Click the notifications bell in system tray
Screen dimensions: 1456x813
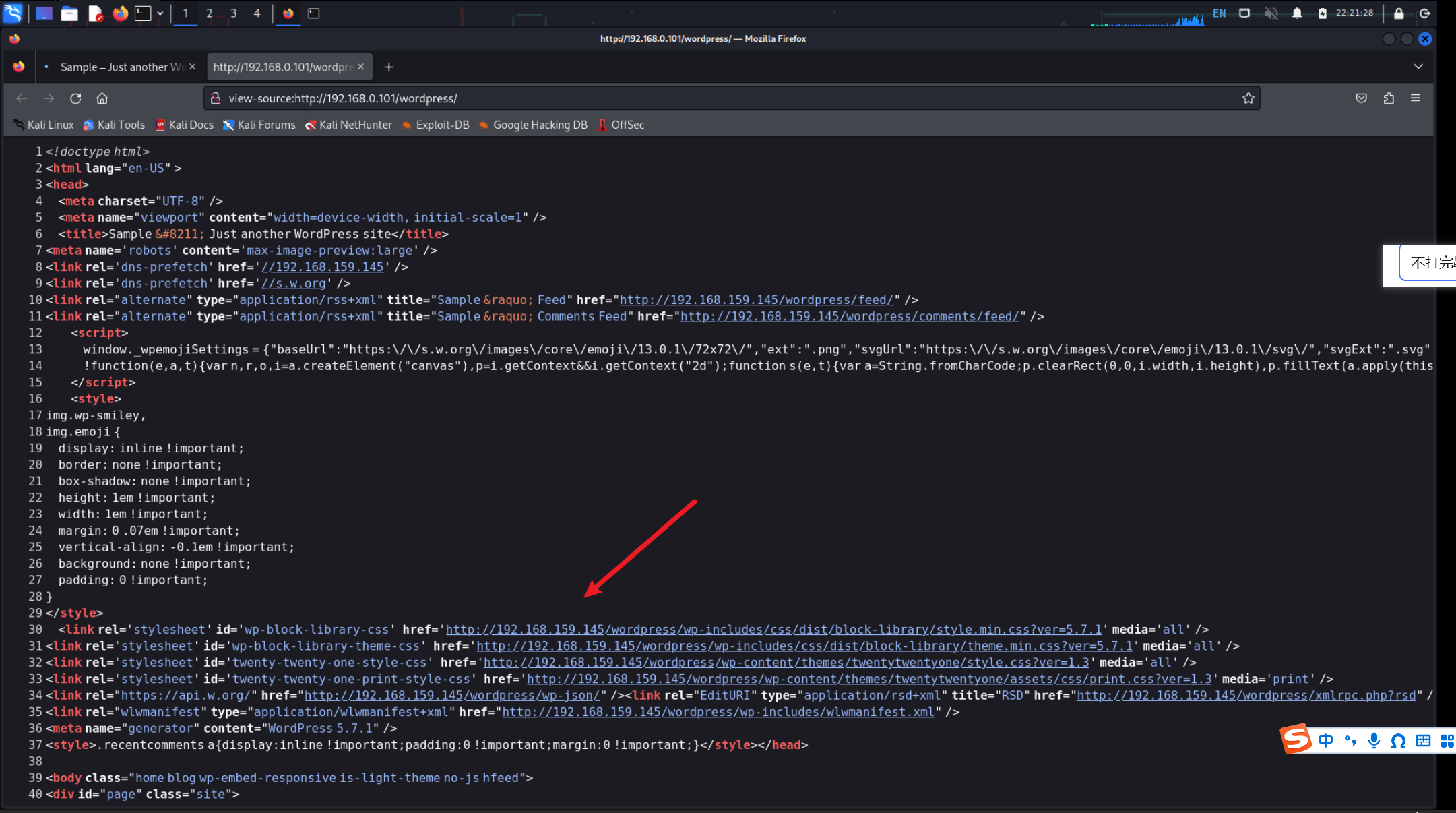1296,13
